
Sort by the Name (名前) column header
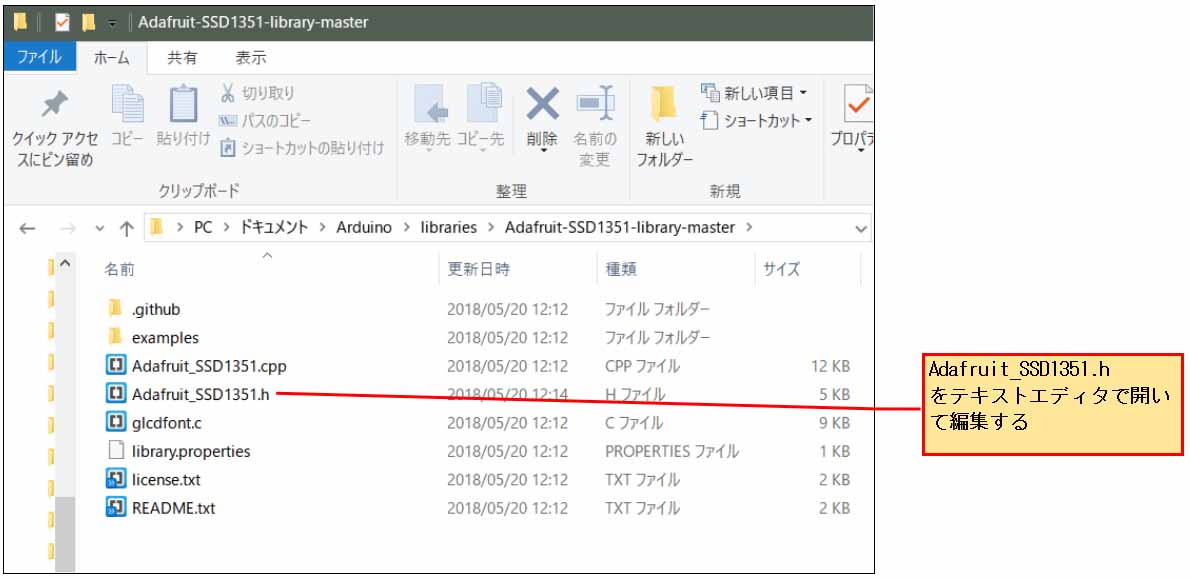click(x=120, y=269)
